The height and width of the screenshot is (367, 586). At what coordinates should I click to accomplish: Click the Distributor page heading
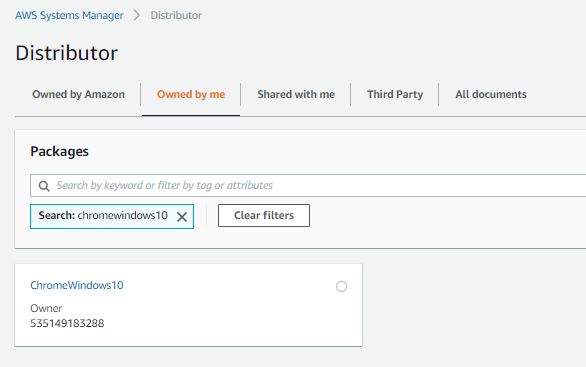pyautogui.click(x=67, y=53)
